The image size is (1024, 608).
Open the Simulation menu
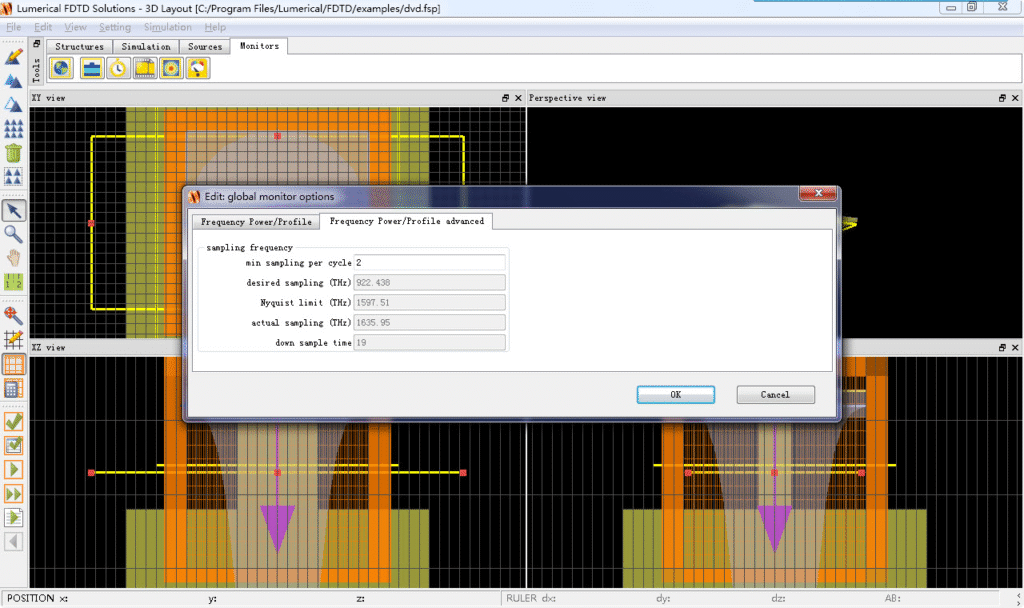[x=167, y=27]
